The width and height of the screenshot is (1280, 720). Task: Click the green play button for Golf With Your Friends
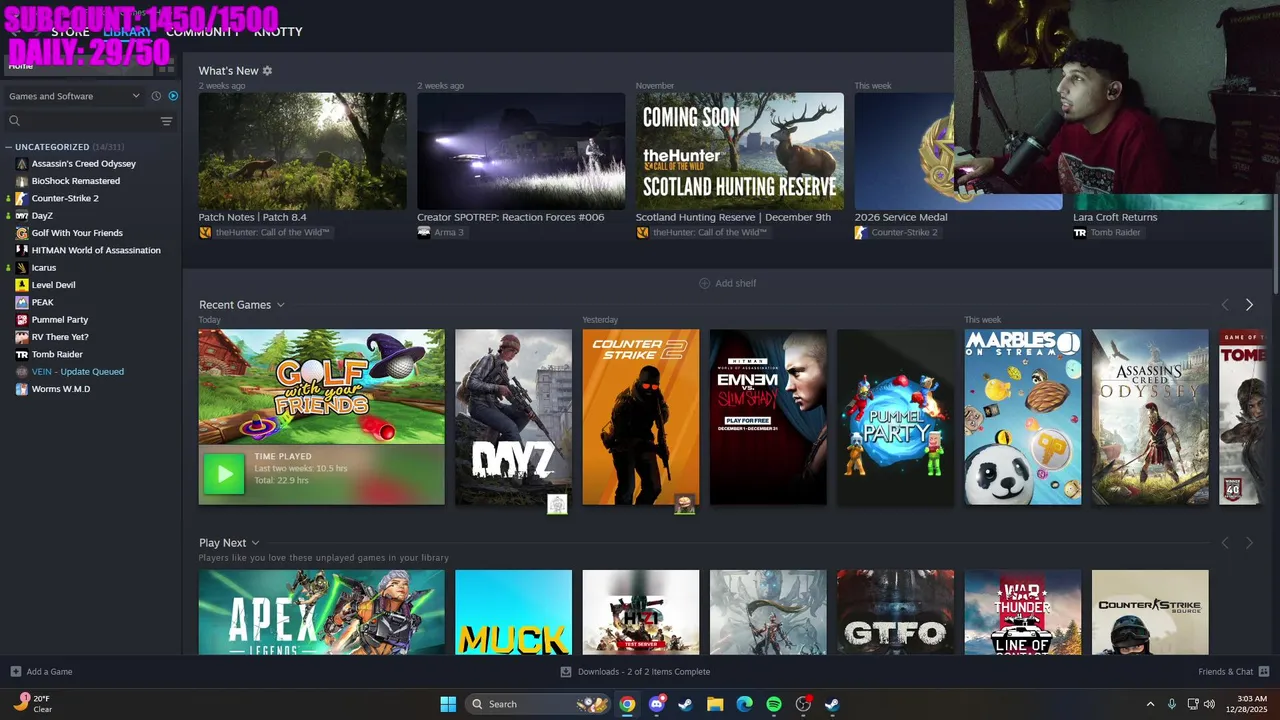[x=224, y=474]
